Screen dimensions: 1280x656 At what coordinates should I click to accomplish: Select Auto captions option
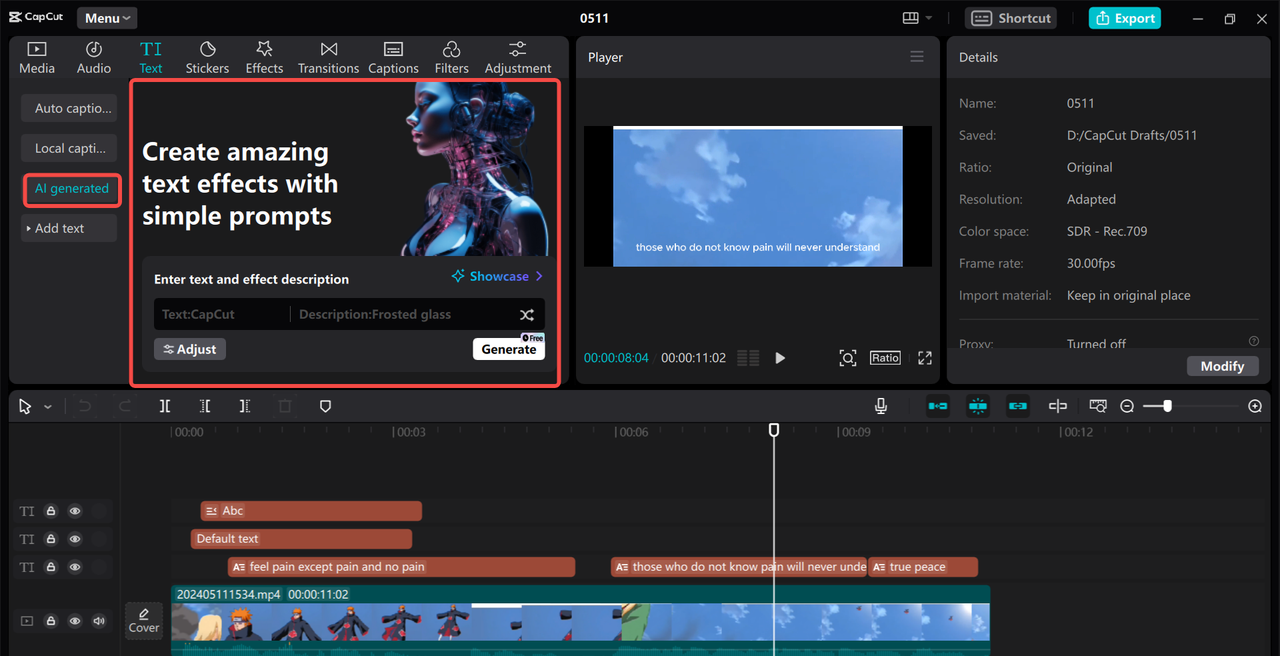tap(70, 108)
